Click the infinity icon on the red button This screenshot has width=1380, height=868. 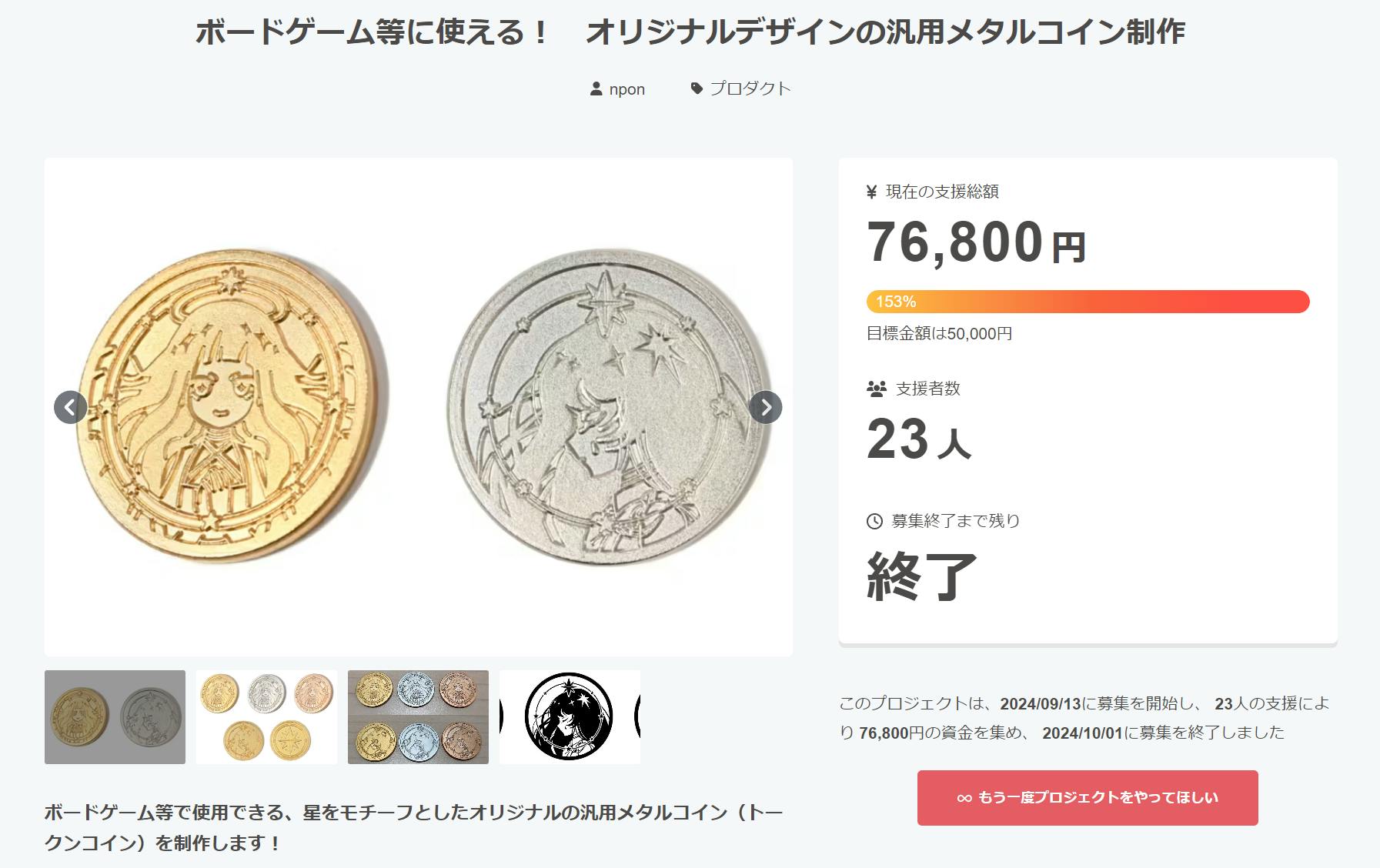pyautogui.click(x=964, y=798)
